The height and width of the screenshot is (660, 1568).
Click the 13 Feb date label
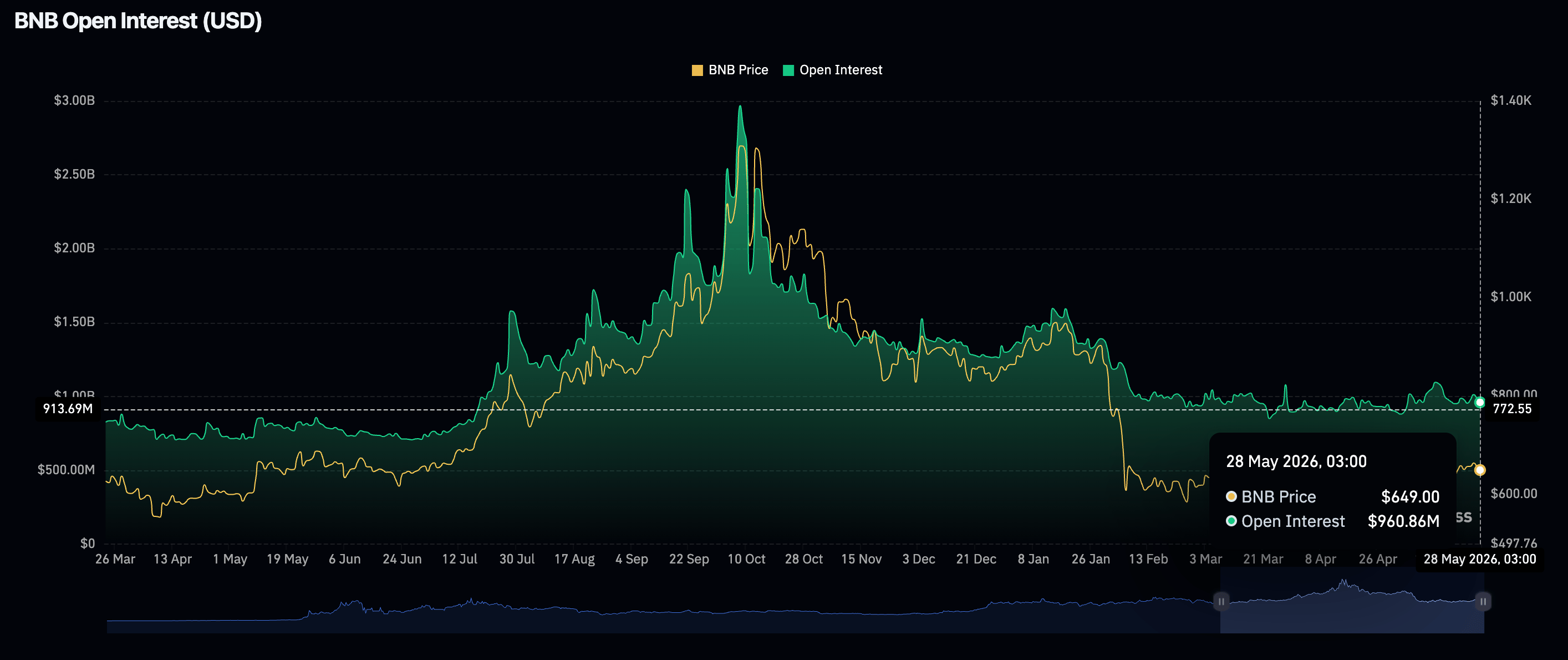(x=1148, y=559)
